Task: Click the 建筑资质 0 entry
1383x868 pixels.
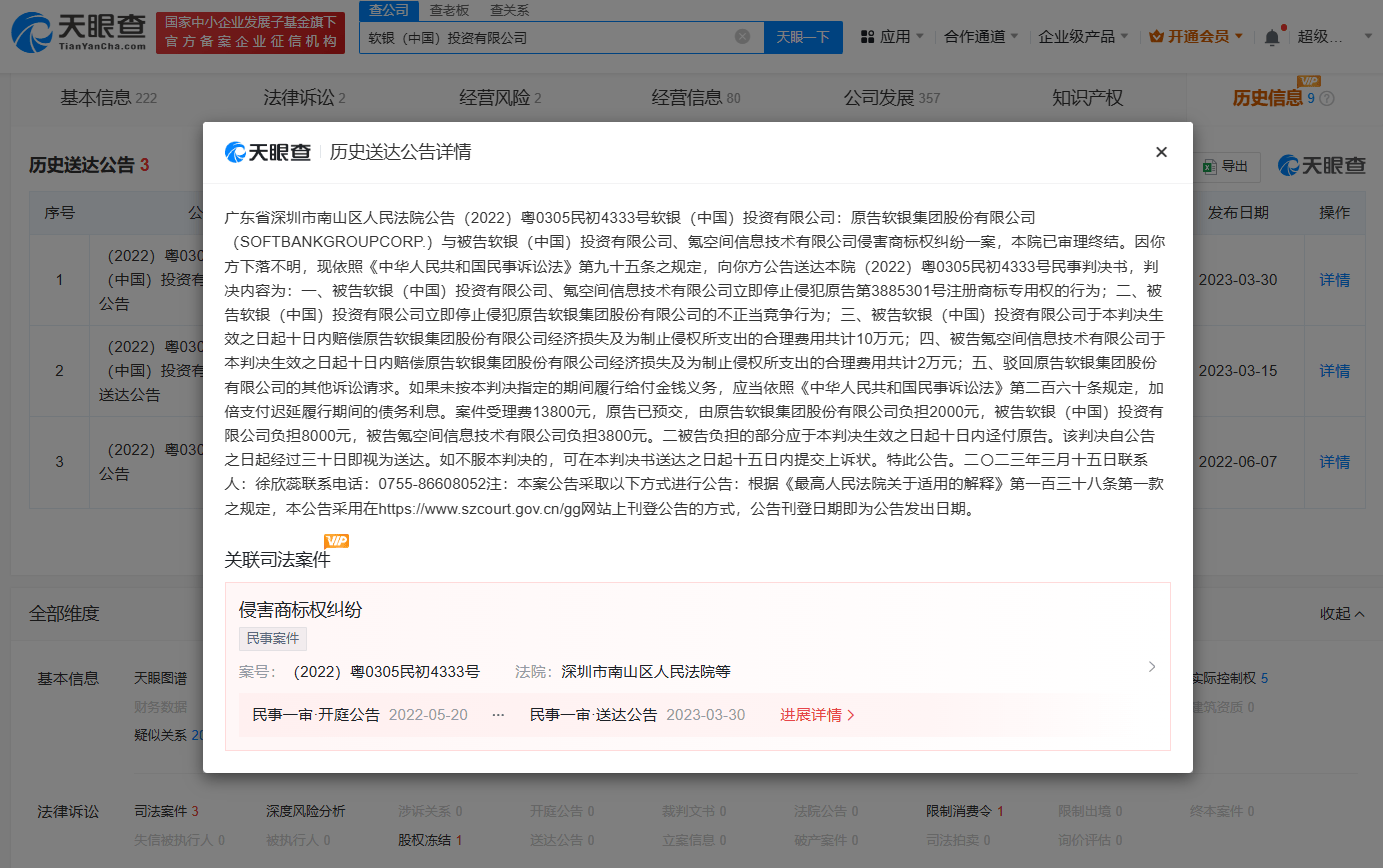Action: [1223, 707]
